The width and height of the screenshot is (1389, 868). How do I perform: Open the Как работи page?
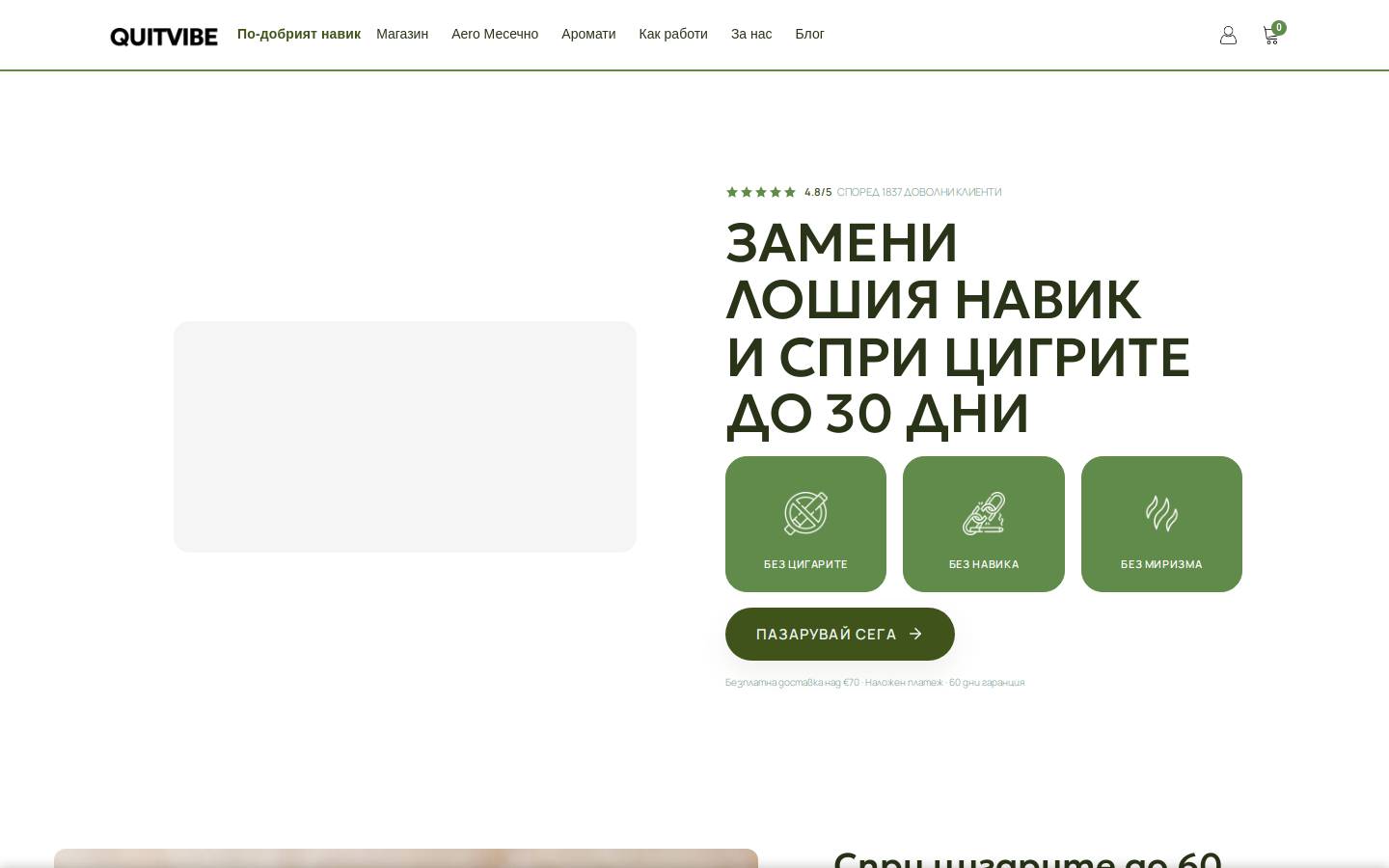click(x=673, y=34)
